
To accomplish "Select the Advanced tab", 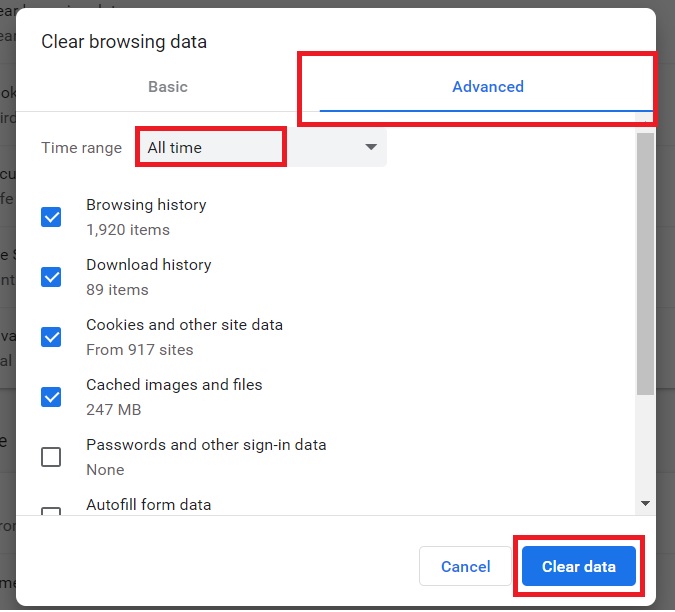I will [487, 87].
